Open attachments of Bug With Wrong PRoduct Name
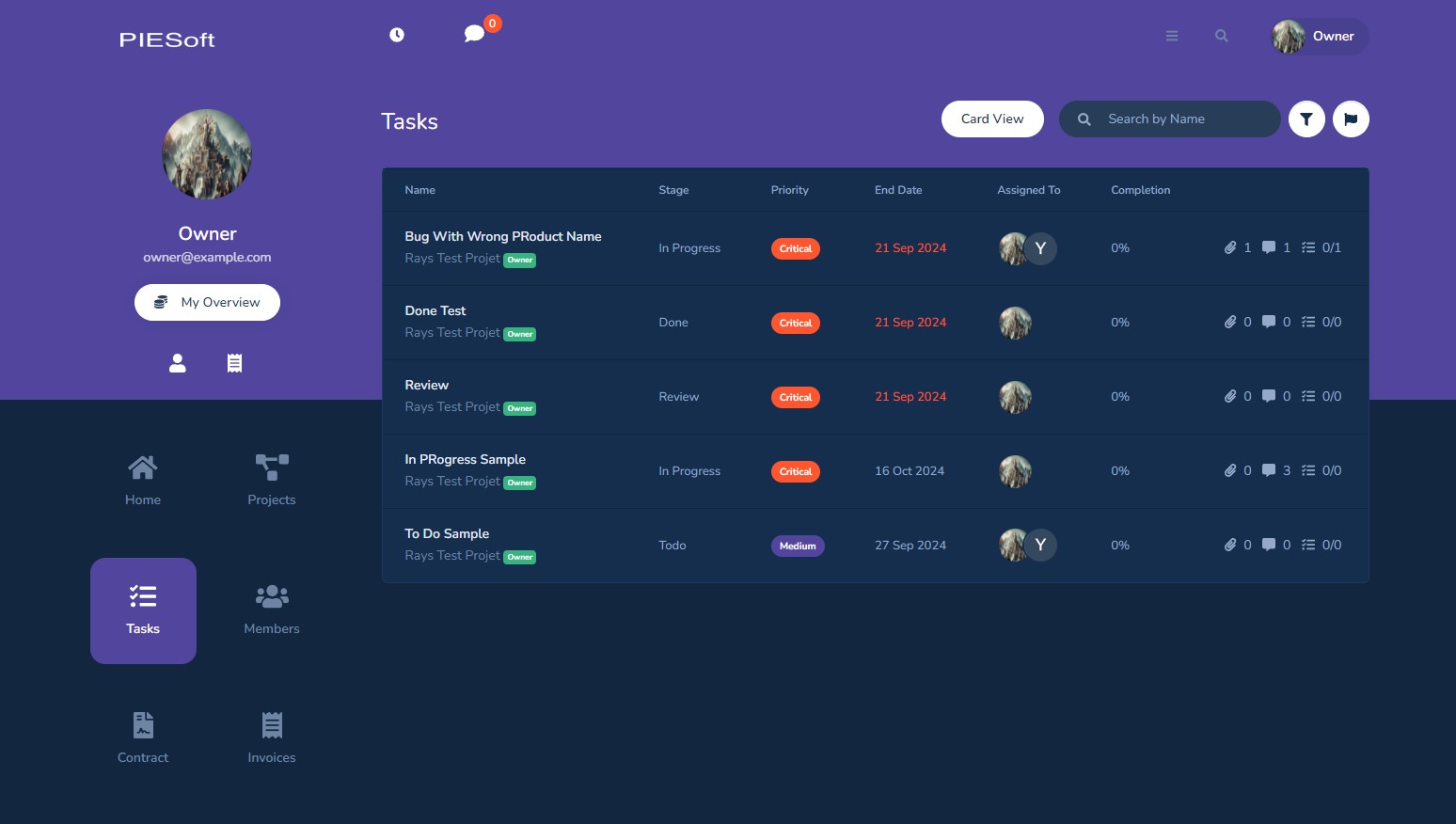The width and height of the screenshot is (1456, 824). pyautogui.click(x=1230, y=247)
